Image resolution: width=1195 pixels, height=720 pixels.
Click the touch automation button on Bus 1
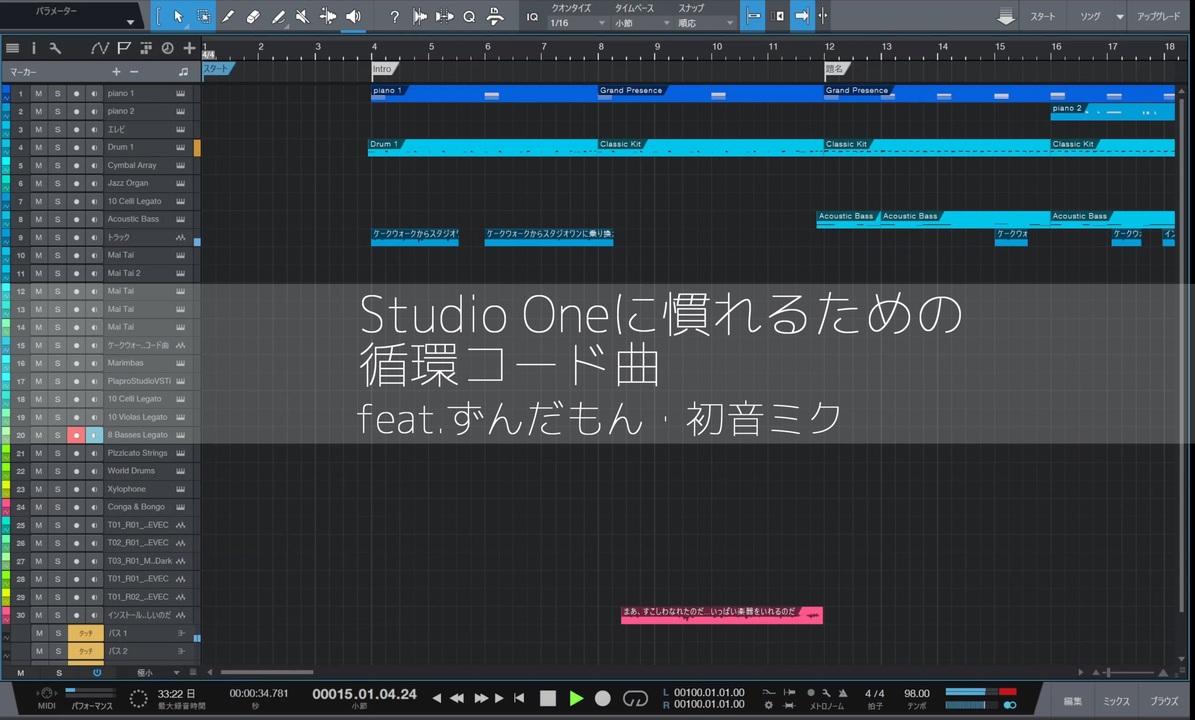[85, 633]
